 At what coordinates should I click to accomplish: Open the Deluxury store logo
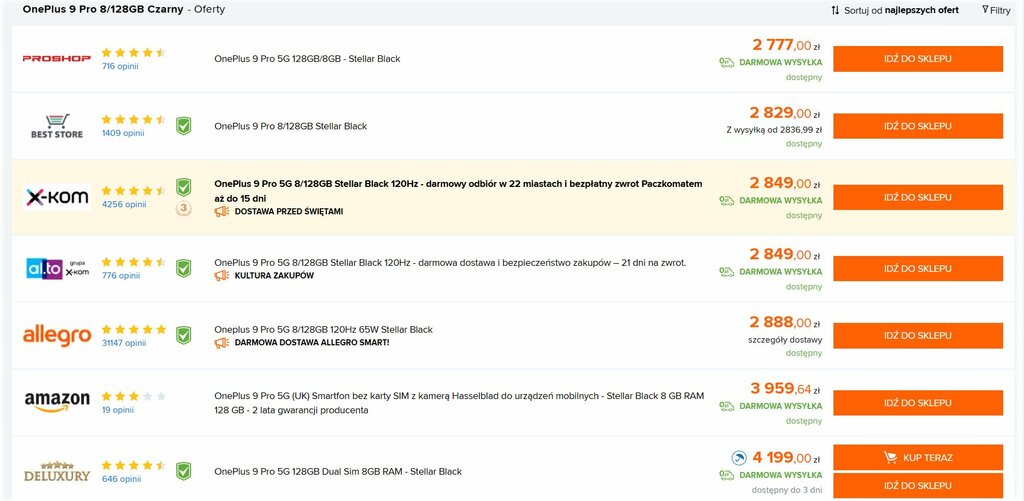57,472
